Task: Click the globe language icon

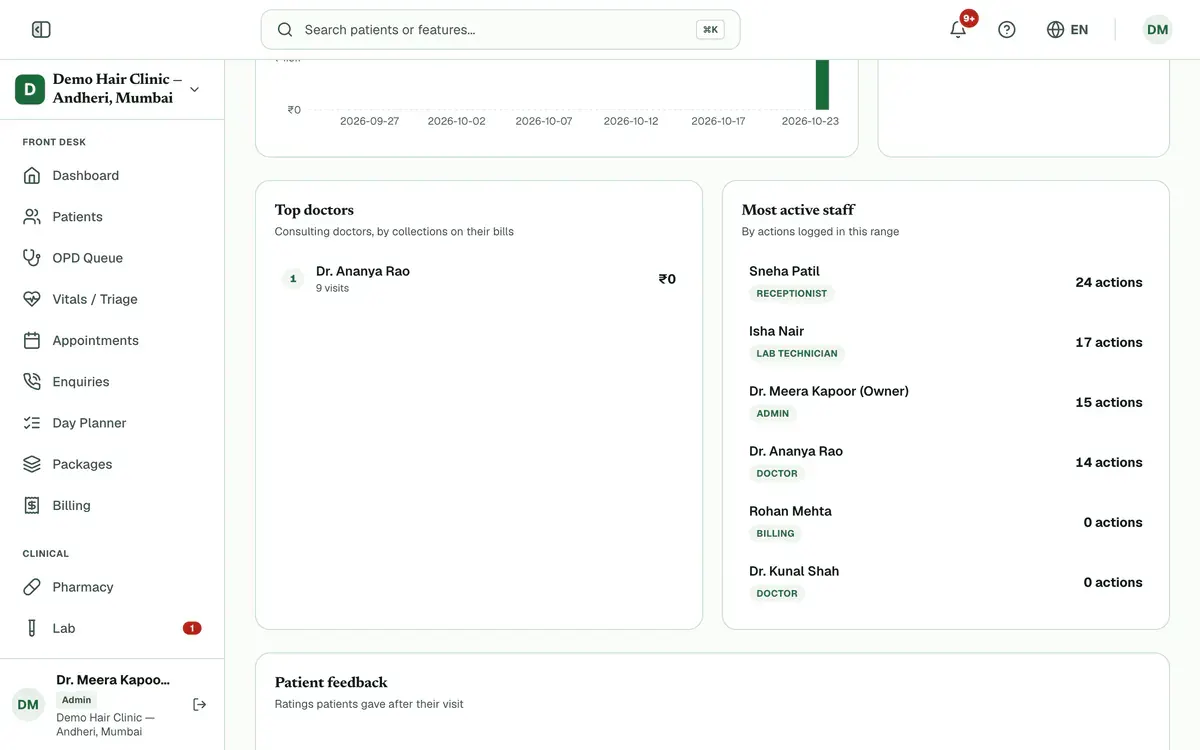Action: pos(1055,30)
